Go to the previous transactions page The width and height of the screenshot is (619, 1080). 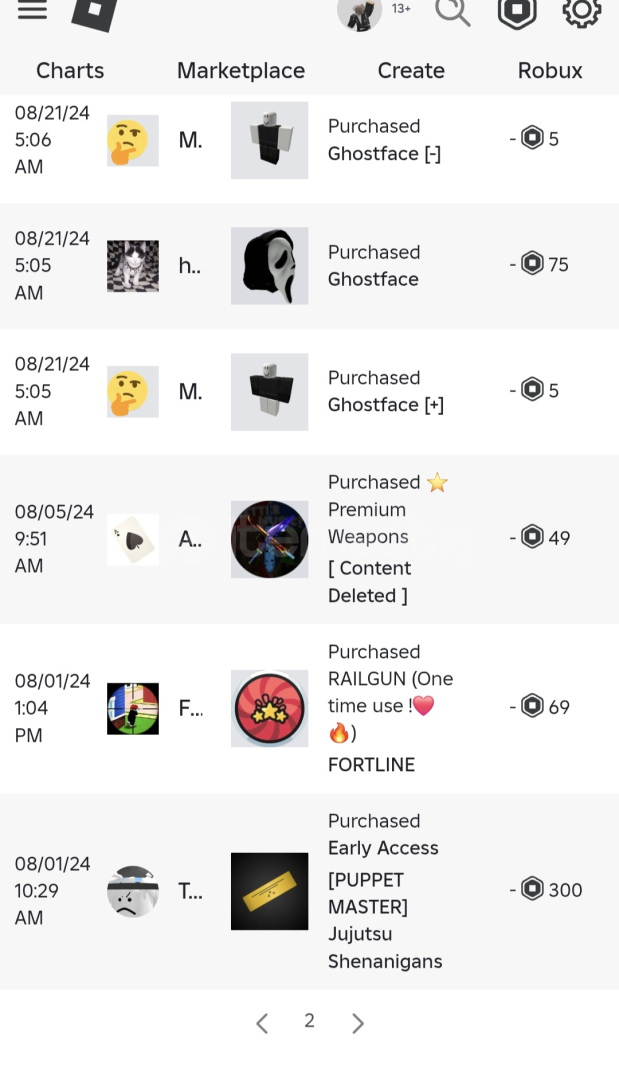click(262, 1023)
